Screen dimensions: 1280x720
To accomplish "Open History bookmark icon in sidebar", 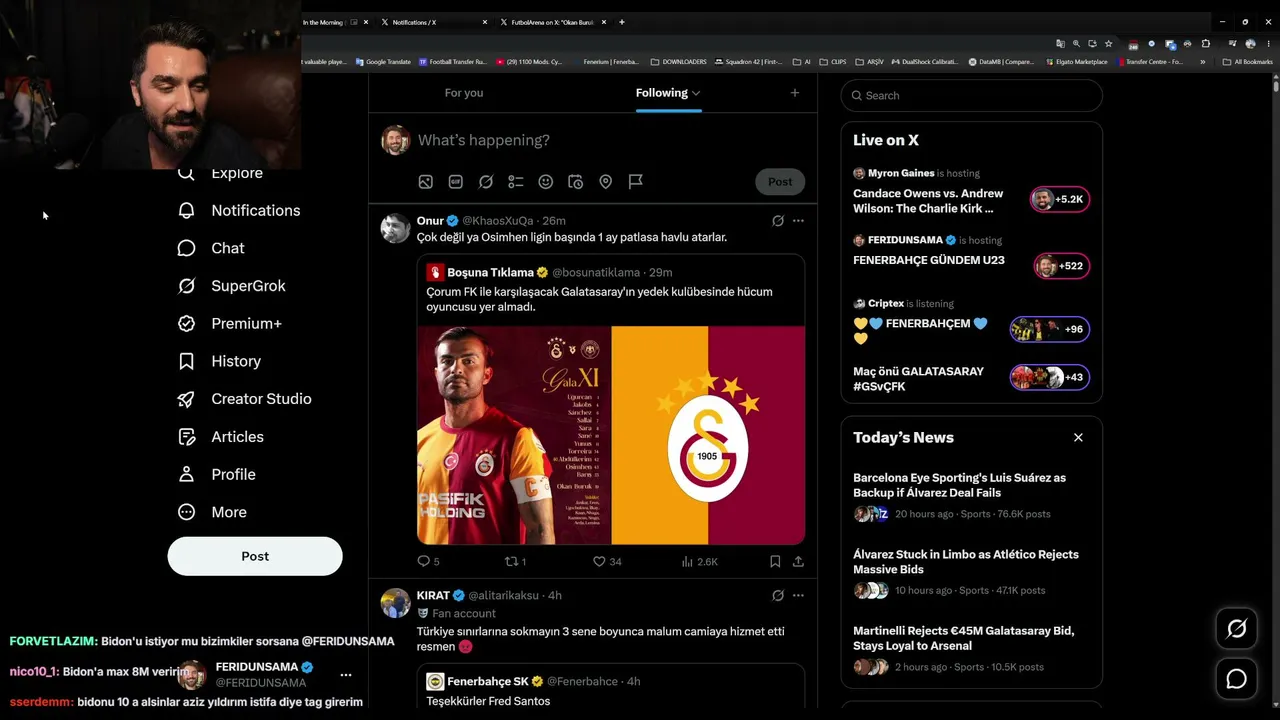I will [186, 361].
